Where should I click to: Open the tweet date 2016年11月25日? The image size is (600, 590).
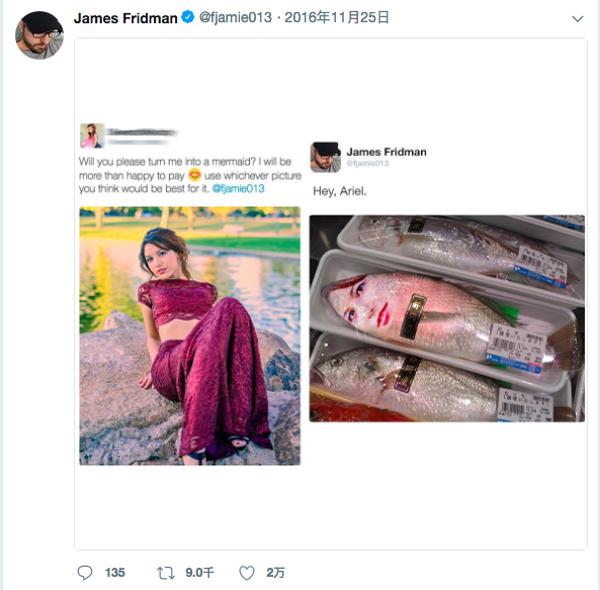click(x=337, y=18)
